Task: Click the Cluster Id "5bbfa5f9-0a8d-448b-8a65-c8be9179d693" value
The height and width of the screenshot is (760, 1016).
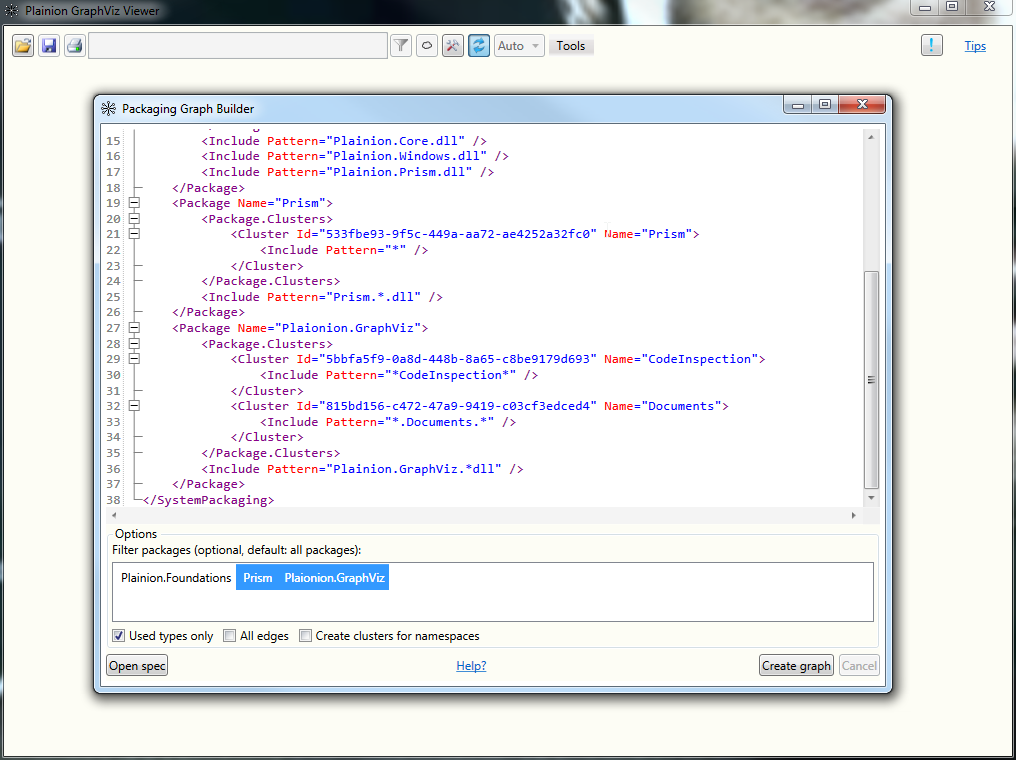Action: (x=457, y=359)
